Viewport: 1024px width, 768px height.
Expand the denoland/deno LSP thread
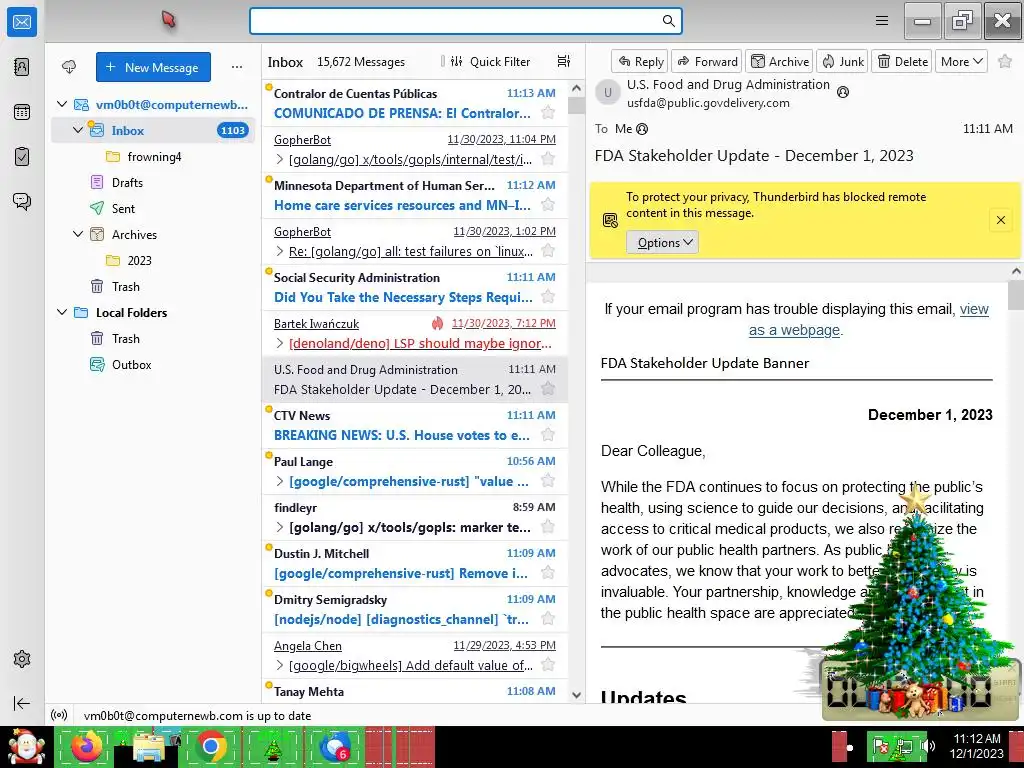(x=280, y=344)
